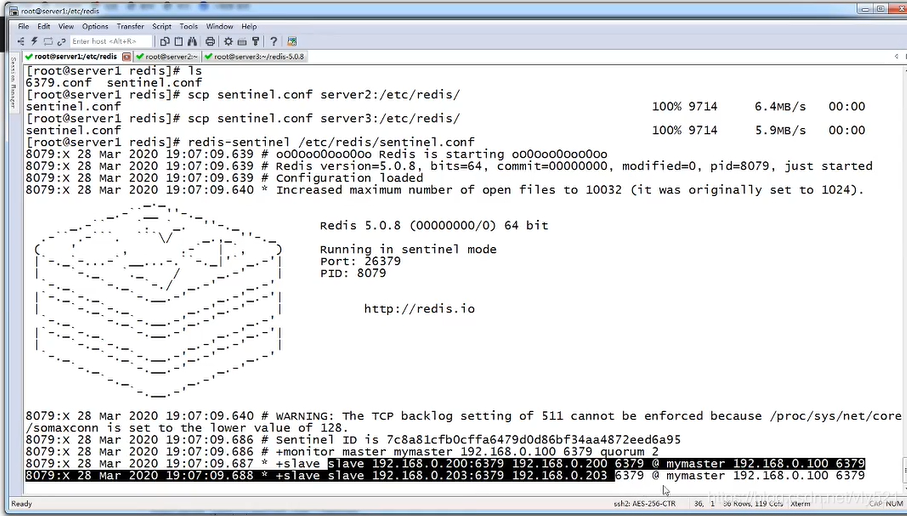Click the 'Redis 5.0.8 (00000000/0) 64 bit' line
Screen dimensions: 907x516
pos(434,226)
